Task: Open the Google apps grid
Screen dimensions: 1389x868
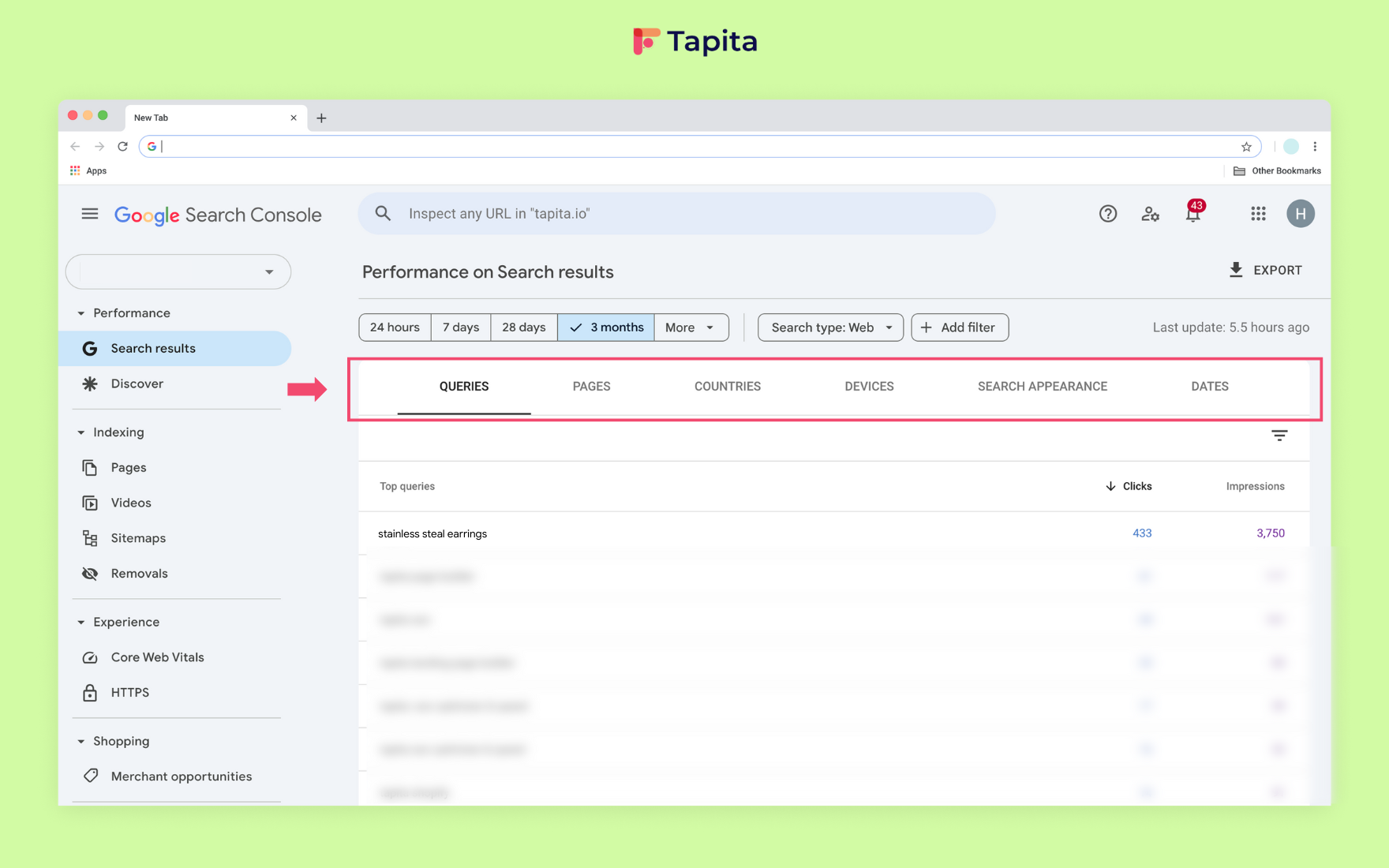Action: (x=1258, y=214)
